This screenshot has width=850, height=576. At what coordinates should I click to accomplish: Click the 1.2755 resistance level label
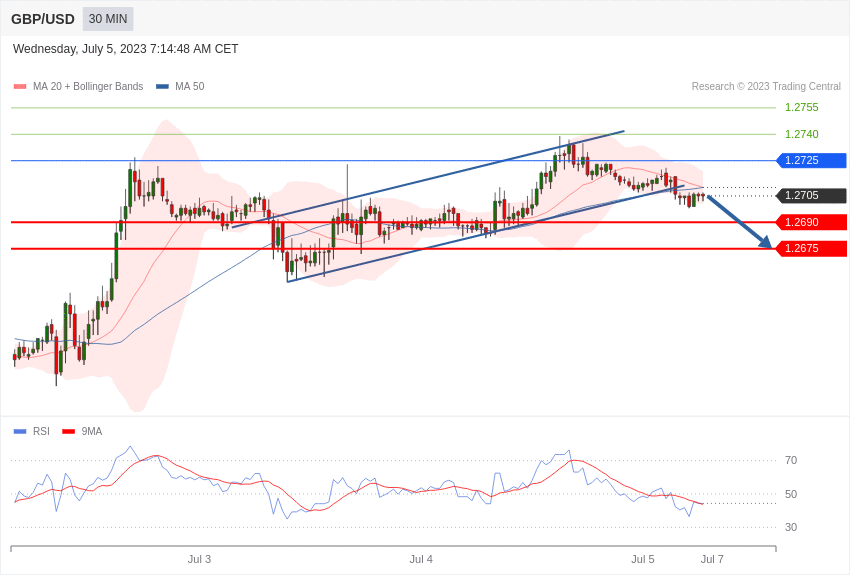tap(802, 107)
